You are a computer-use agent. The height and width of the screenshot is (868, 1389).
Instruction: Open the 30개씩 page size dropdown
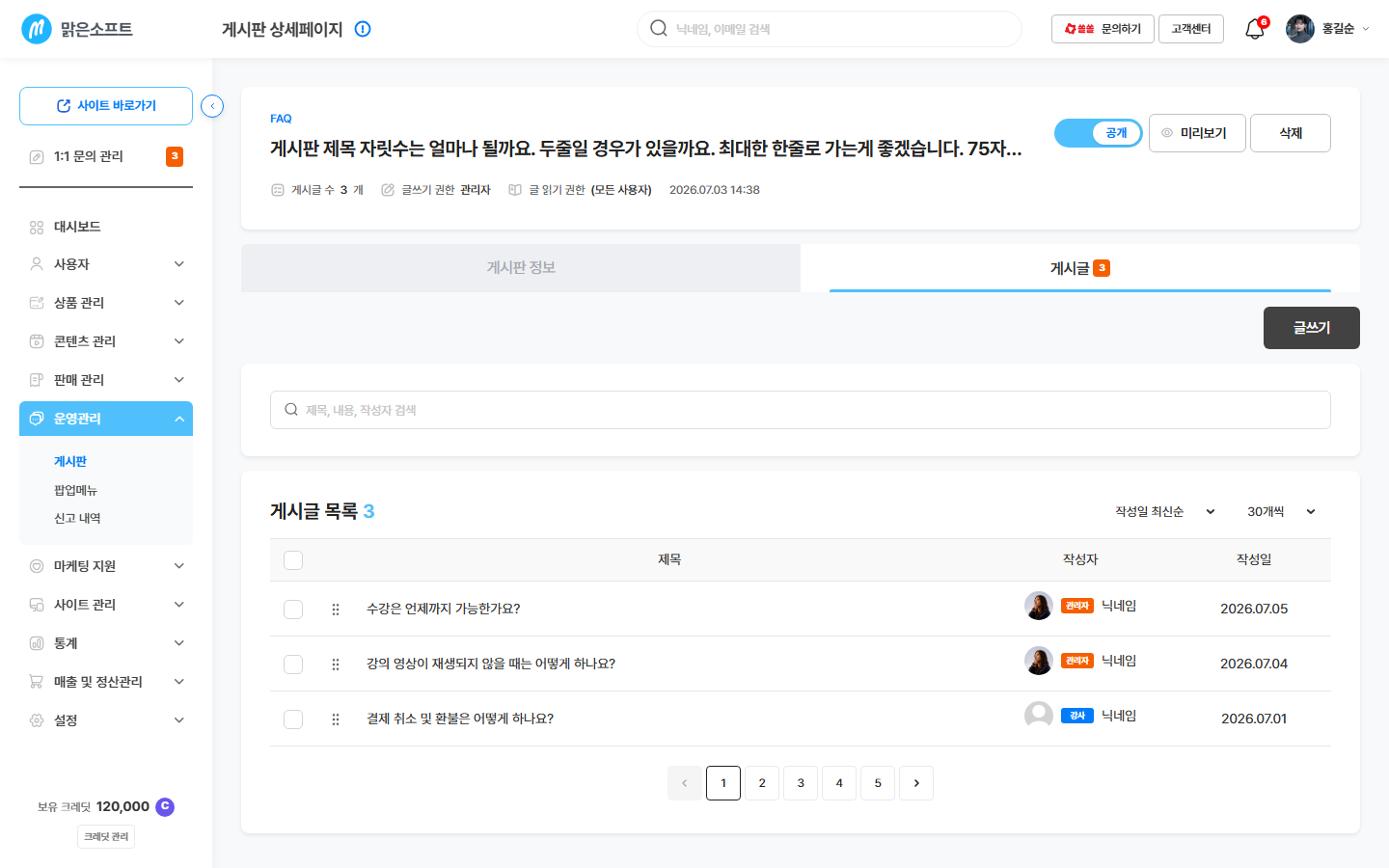coord(1281,512)
